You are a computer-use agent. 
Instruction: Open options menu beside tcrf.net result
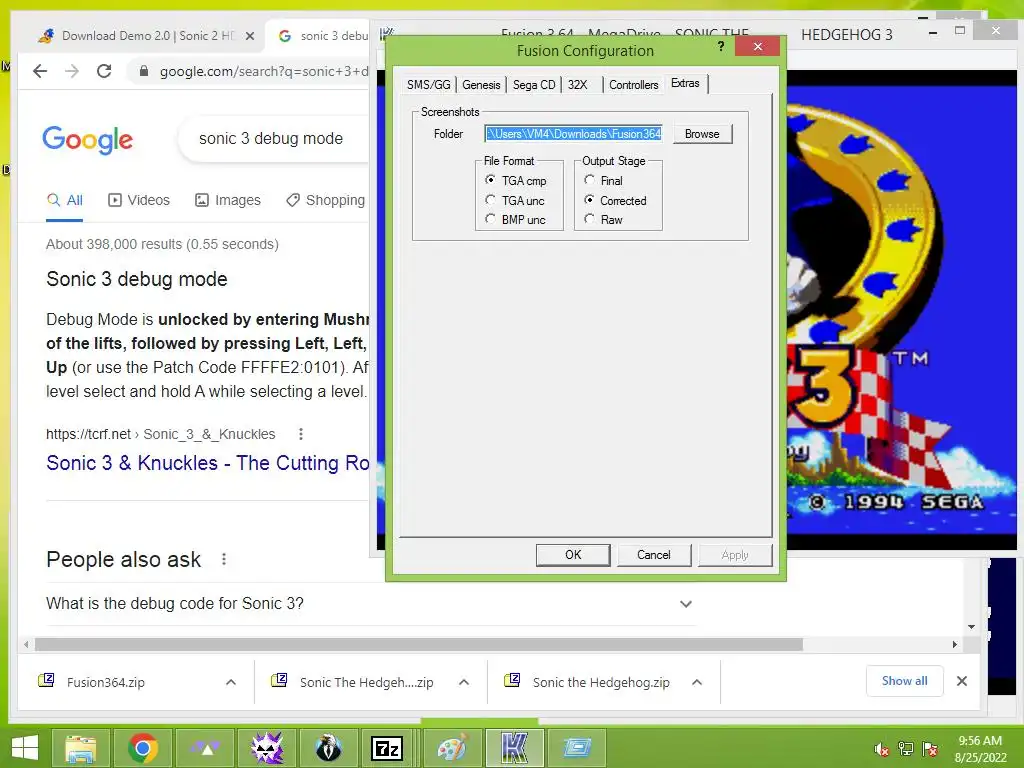[300, 434]
